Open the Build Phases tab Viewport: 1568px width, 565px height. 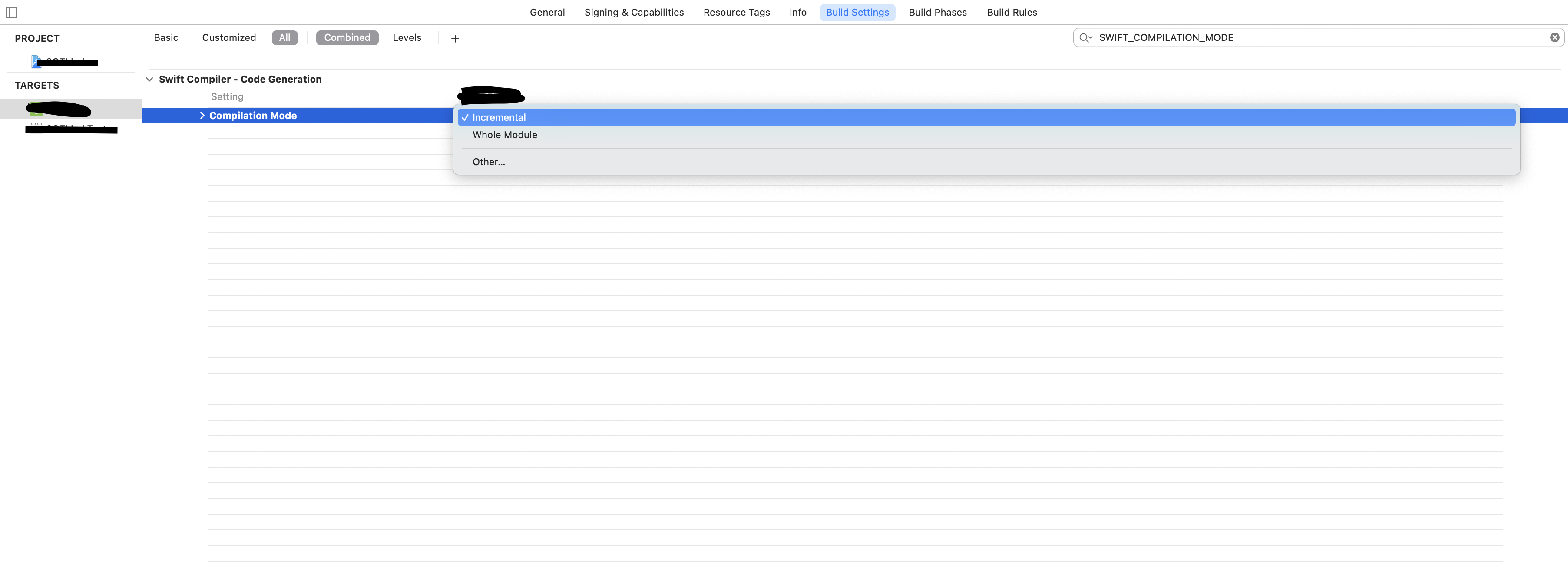[937, 12]
